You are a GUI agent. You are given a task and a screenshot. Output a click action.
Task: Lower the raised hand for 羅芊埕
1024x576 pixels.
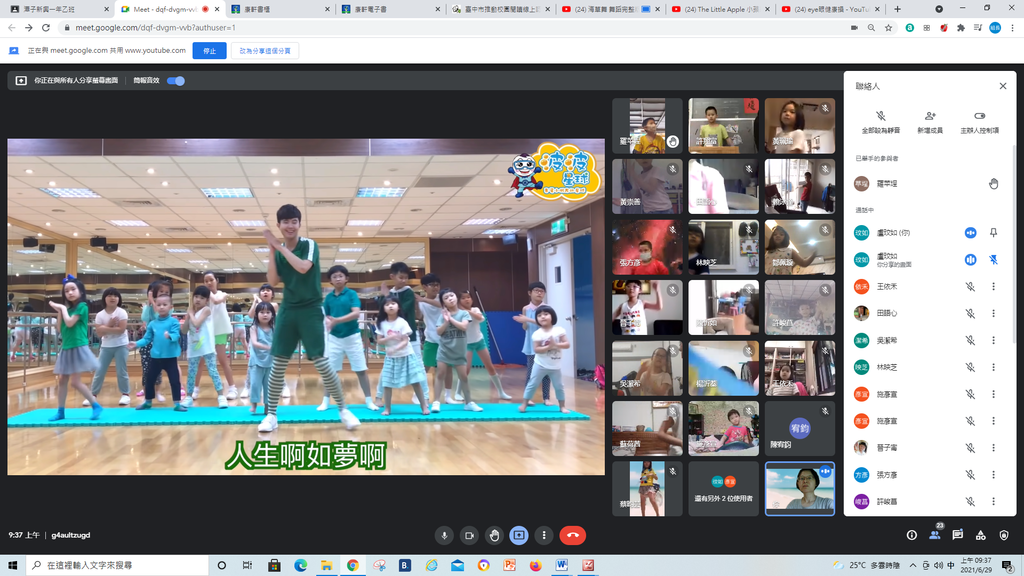coord(993,184)
